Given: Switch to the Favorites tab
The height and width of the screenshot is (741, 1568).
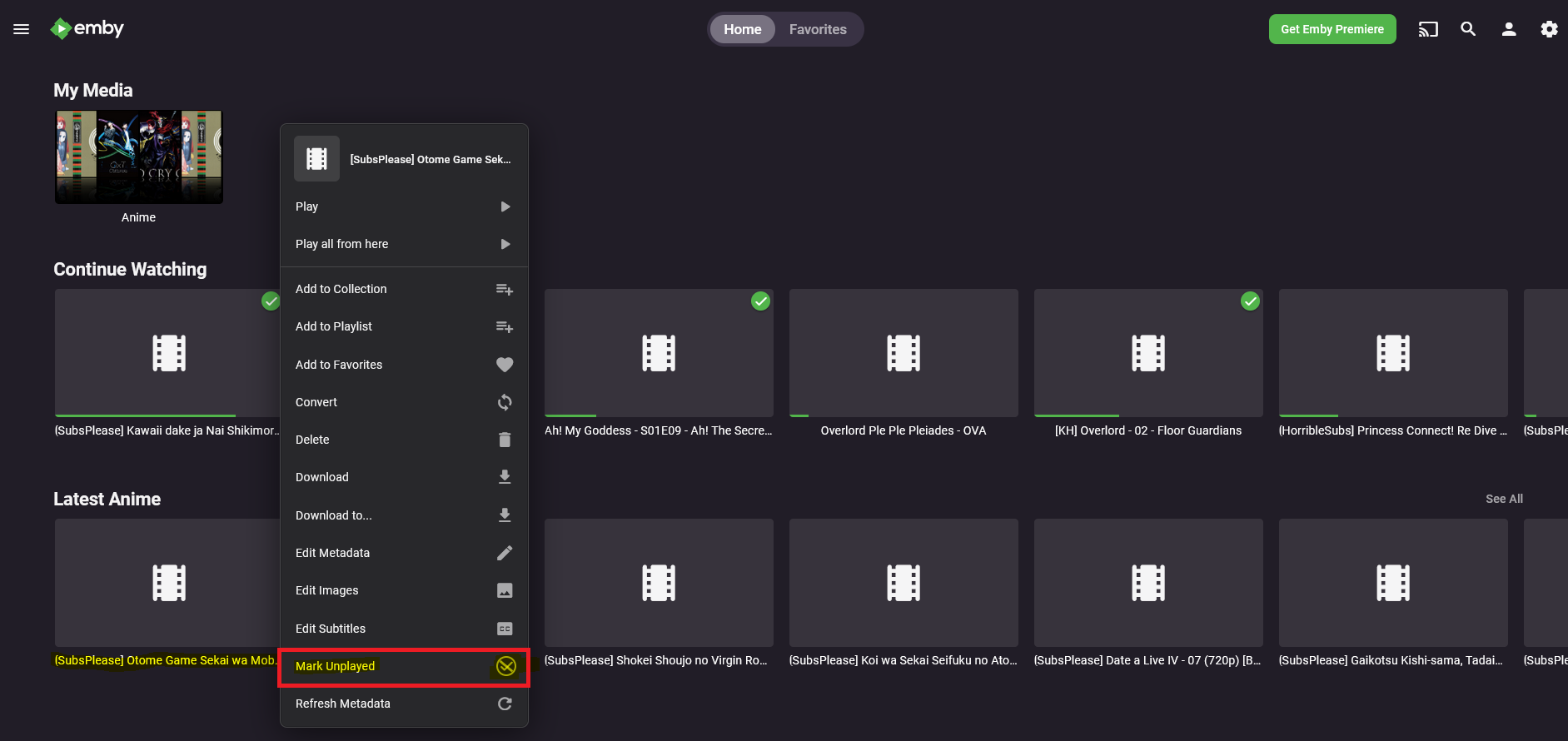Looking at the screenshot, I should [x=817, y=29].
